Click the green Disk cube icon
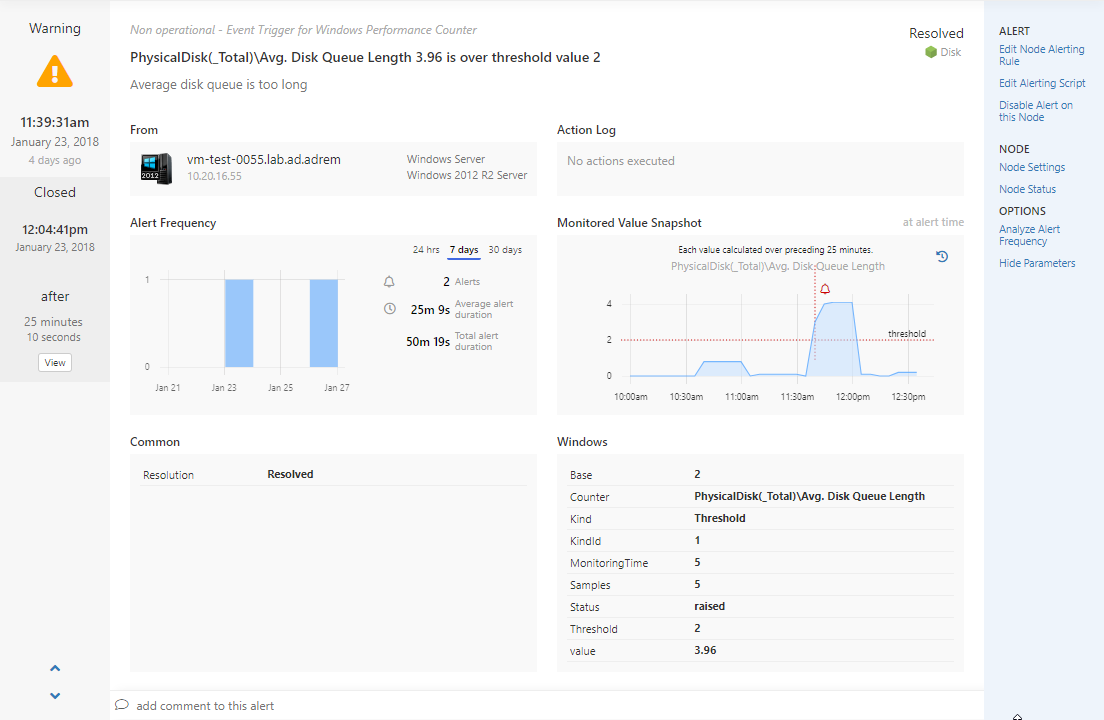The image size is (1104, 720). click(931, 52)
